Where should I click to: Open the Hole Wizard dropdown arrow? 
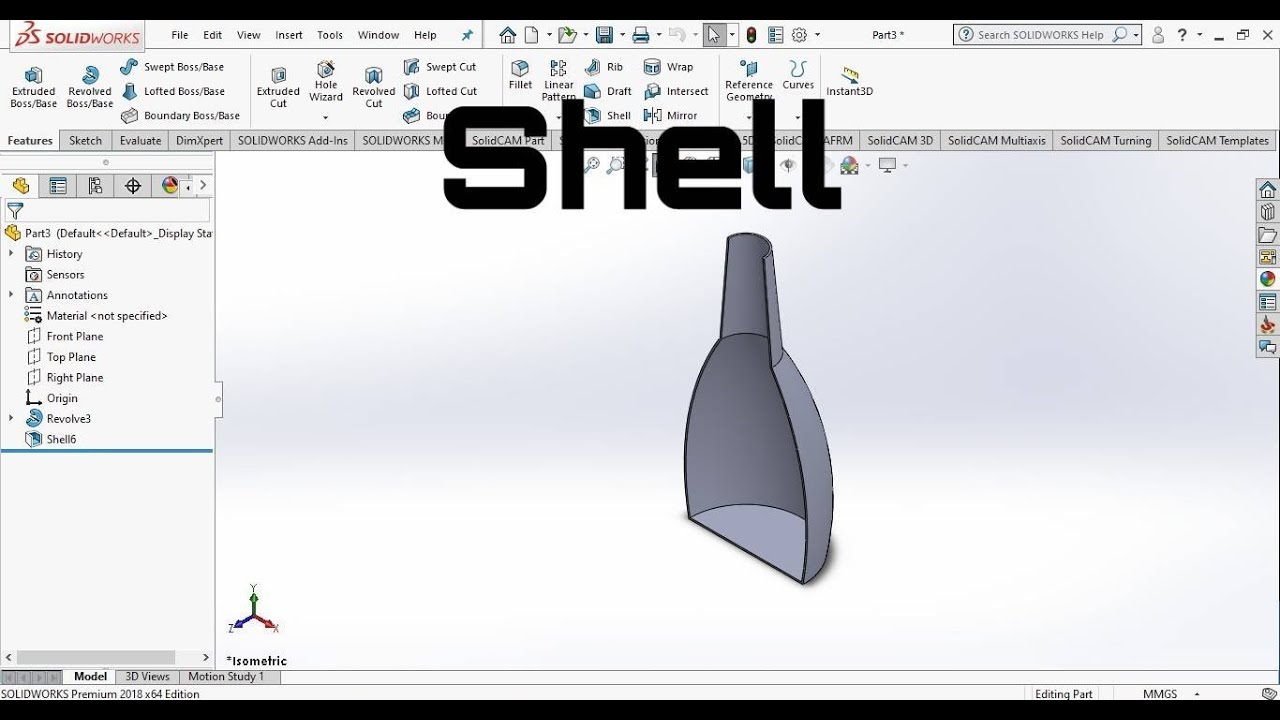coord(326,117)
